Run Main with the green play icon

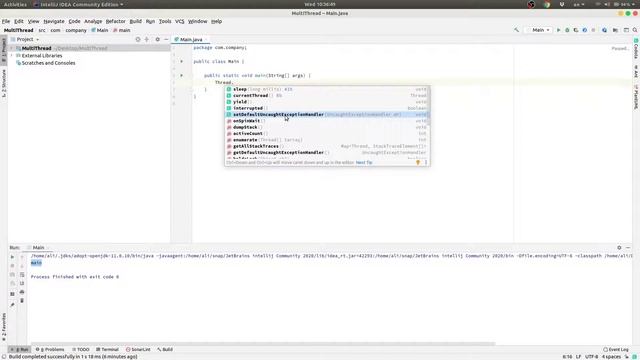tap(558, 30)
